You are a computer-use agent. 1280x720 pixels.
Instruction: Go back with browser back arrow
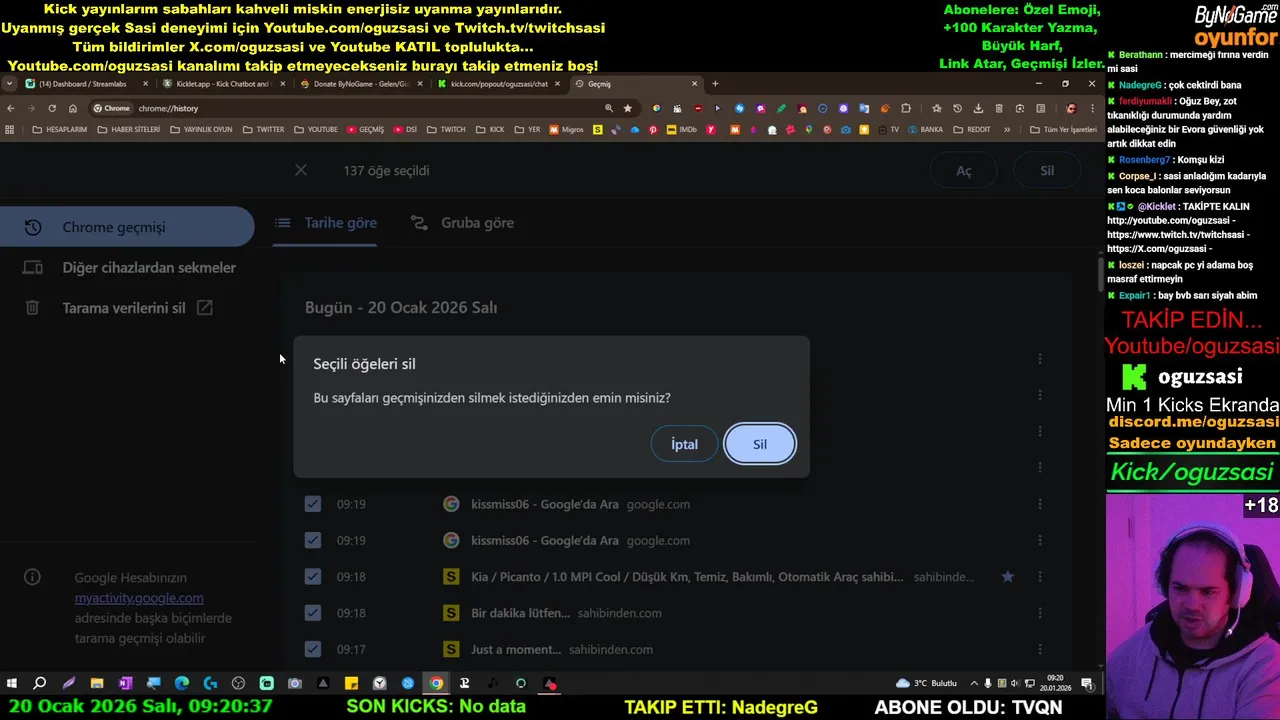tap(11, 108)
